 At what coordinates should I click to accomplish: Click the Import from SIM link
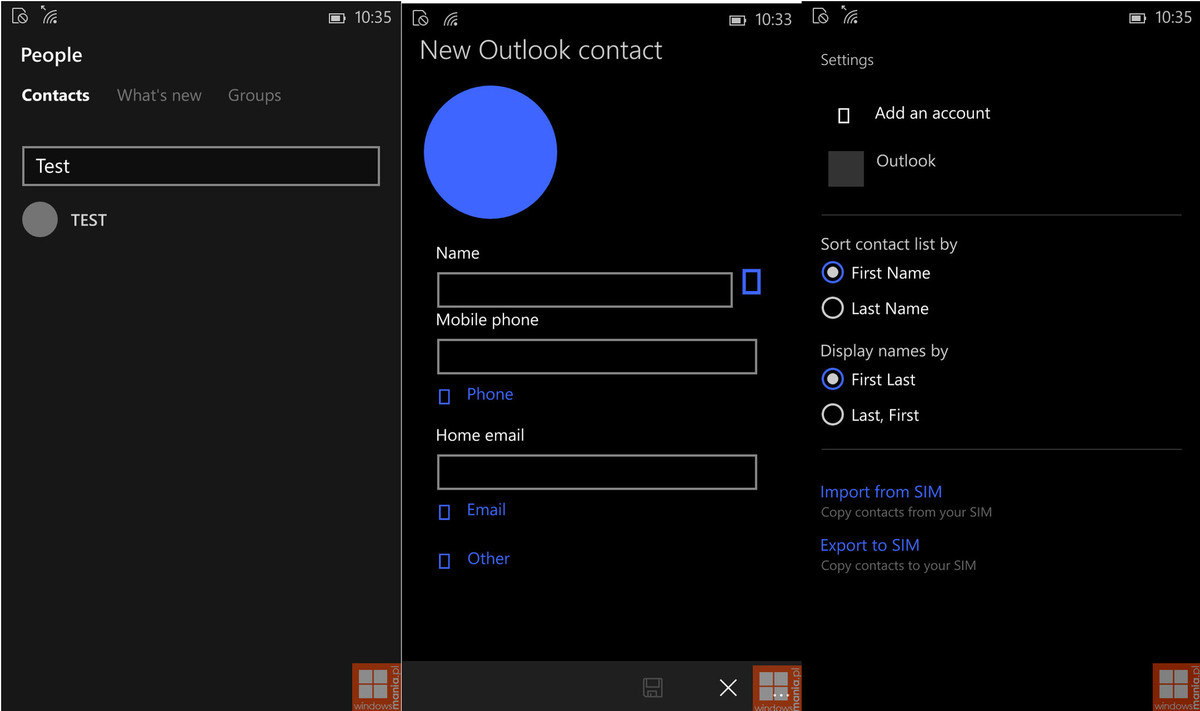pyautogui.click(x=881, y=492)
